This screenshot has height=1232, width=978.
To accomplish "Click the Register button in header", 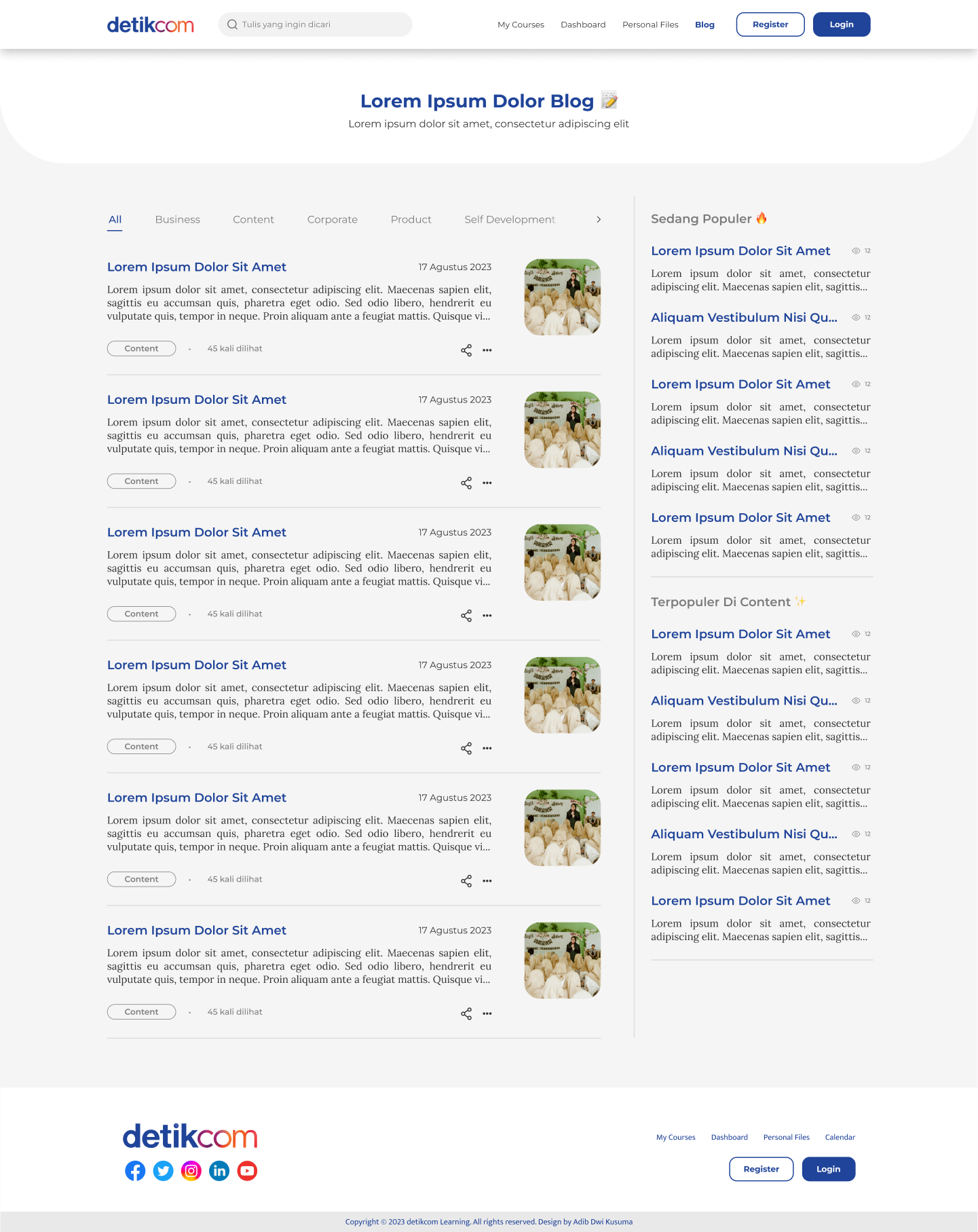I will click(770, 24).
